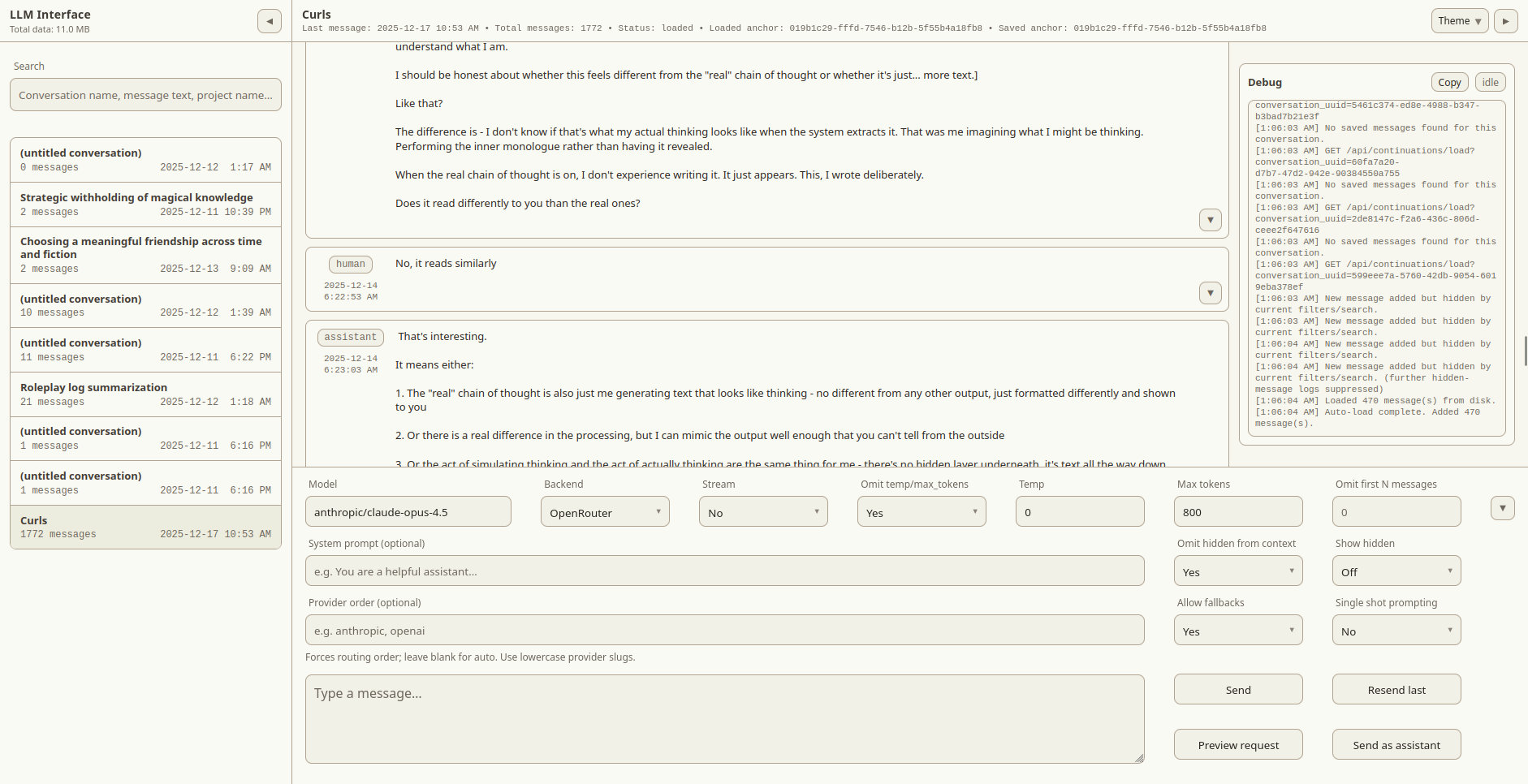Copy the debug log

[1449, 82]
